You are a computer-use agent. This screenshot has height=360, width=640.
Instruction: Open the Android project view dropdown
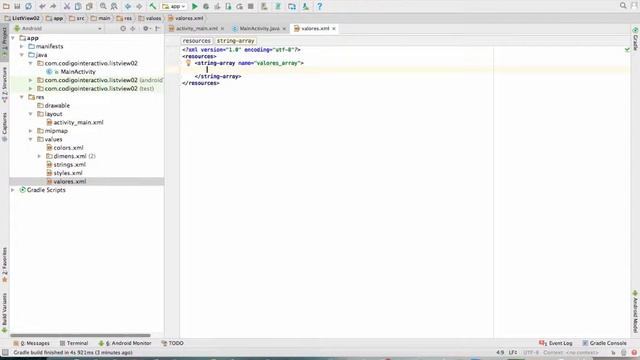tap(58, 29)
